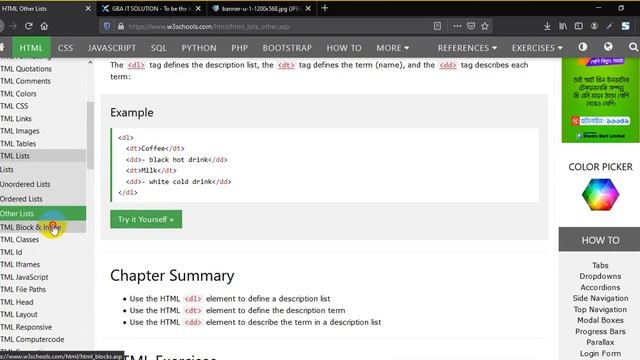
Task: Open Login Form how-to link
Action: pos(600,353)
